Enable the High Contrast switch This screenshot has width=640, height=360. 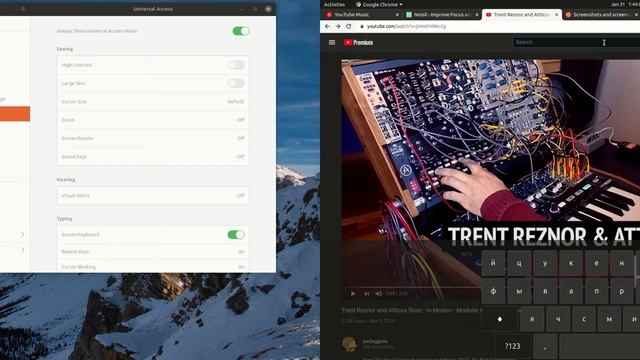click(x=236, y=65)
